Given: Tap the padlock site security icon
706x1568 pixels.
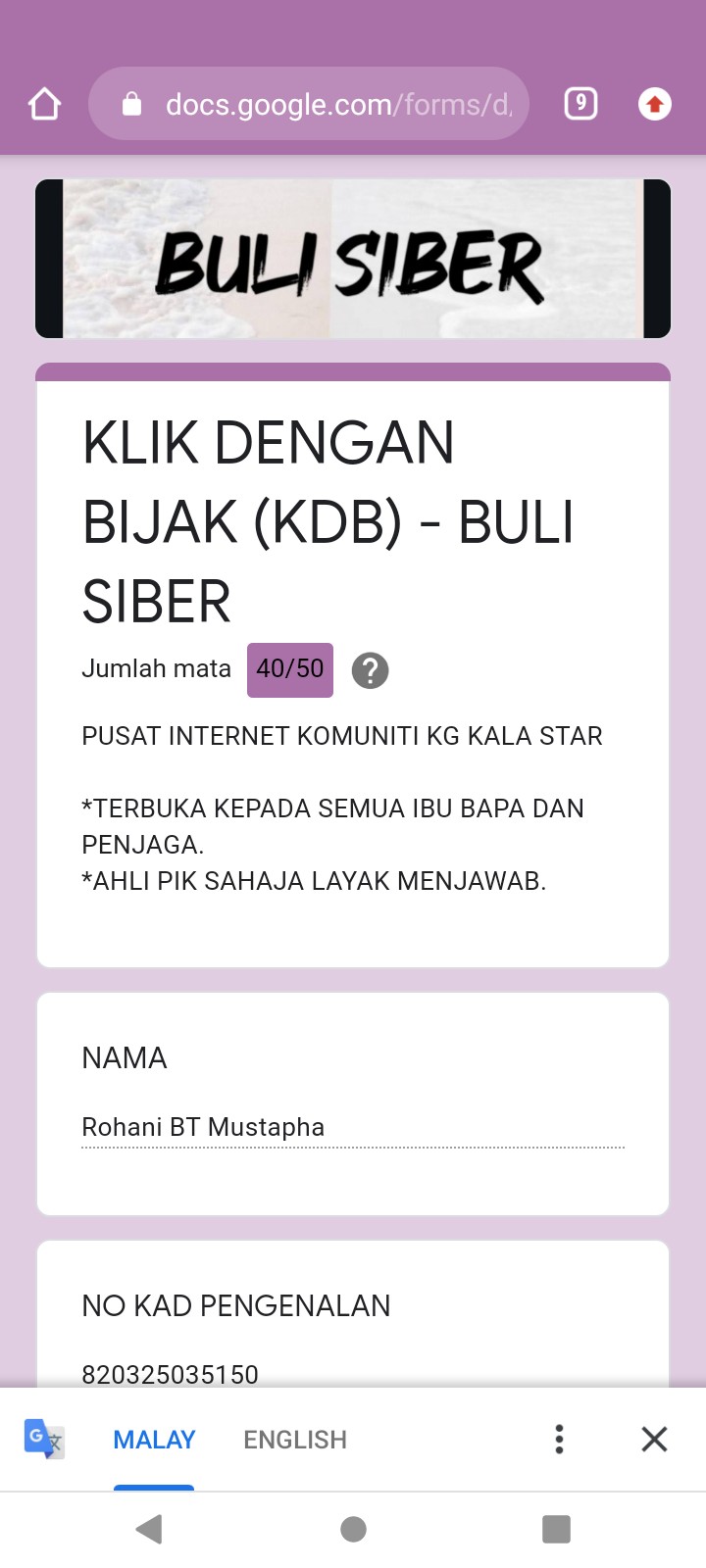Looking at the screenshot, I should point(131,104).
